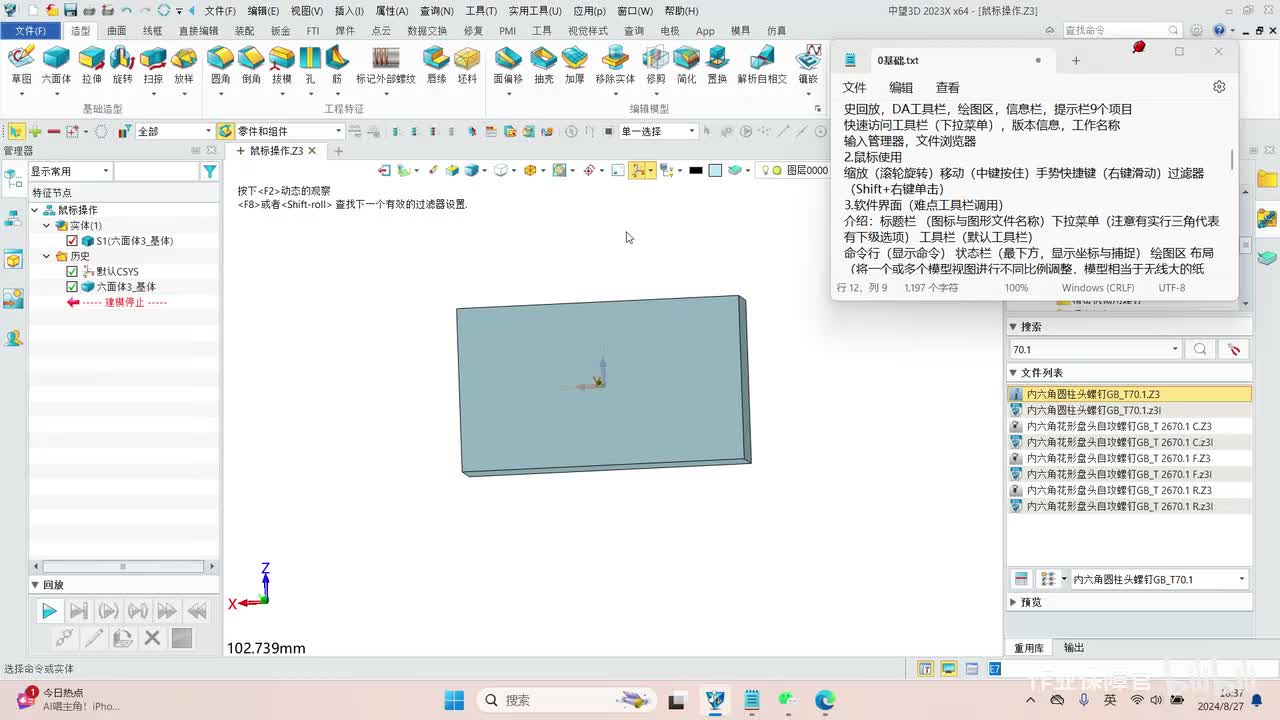Viewport: 1280px width, 720px height.
Task: Collapse the 鼠标操作 root tree node
Action: point(35,210)
